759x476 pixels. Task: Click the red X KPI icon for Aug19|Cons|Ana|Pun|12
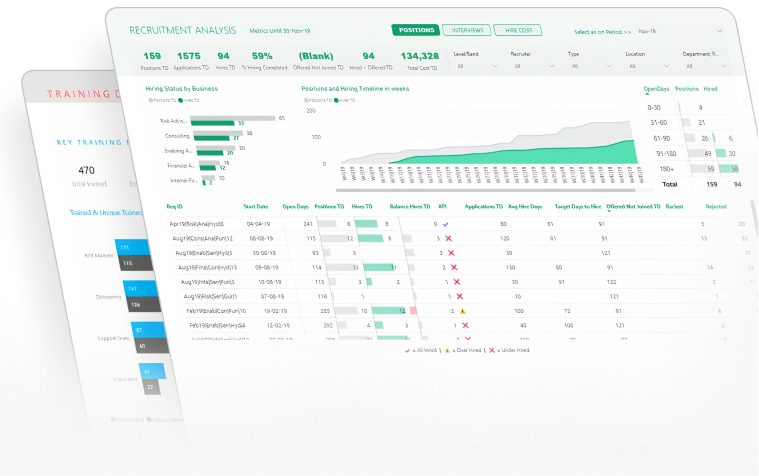[x=449, y=239]
